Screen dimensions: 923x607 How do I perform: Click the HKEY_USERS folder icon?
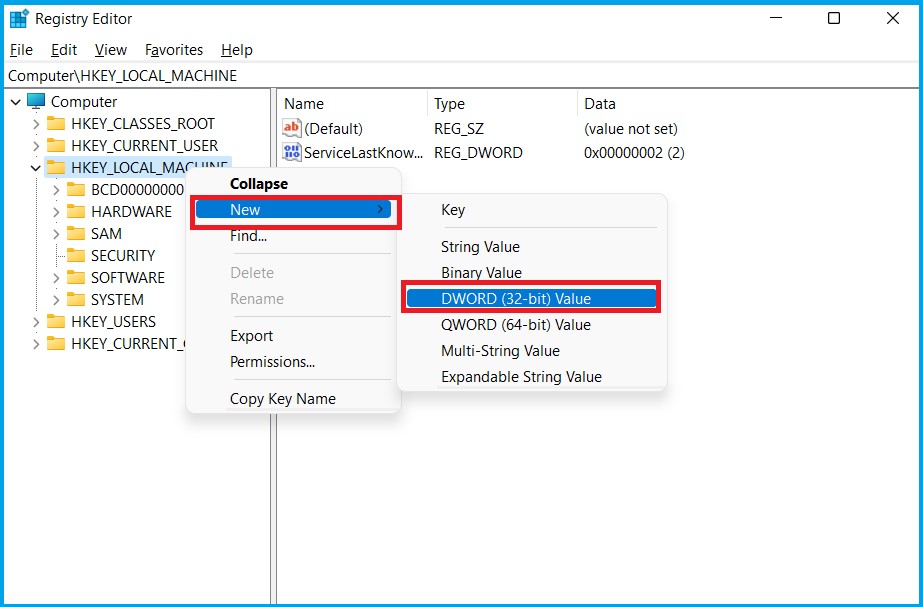[x=56, y=321]
